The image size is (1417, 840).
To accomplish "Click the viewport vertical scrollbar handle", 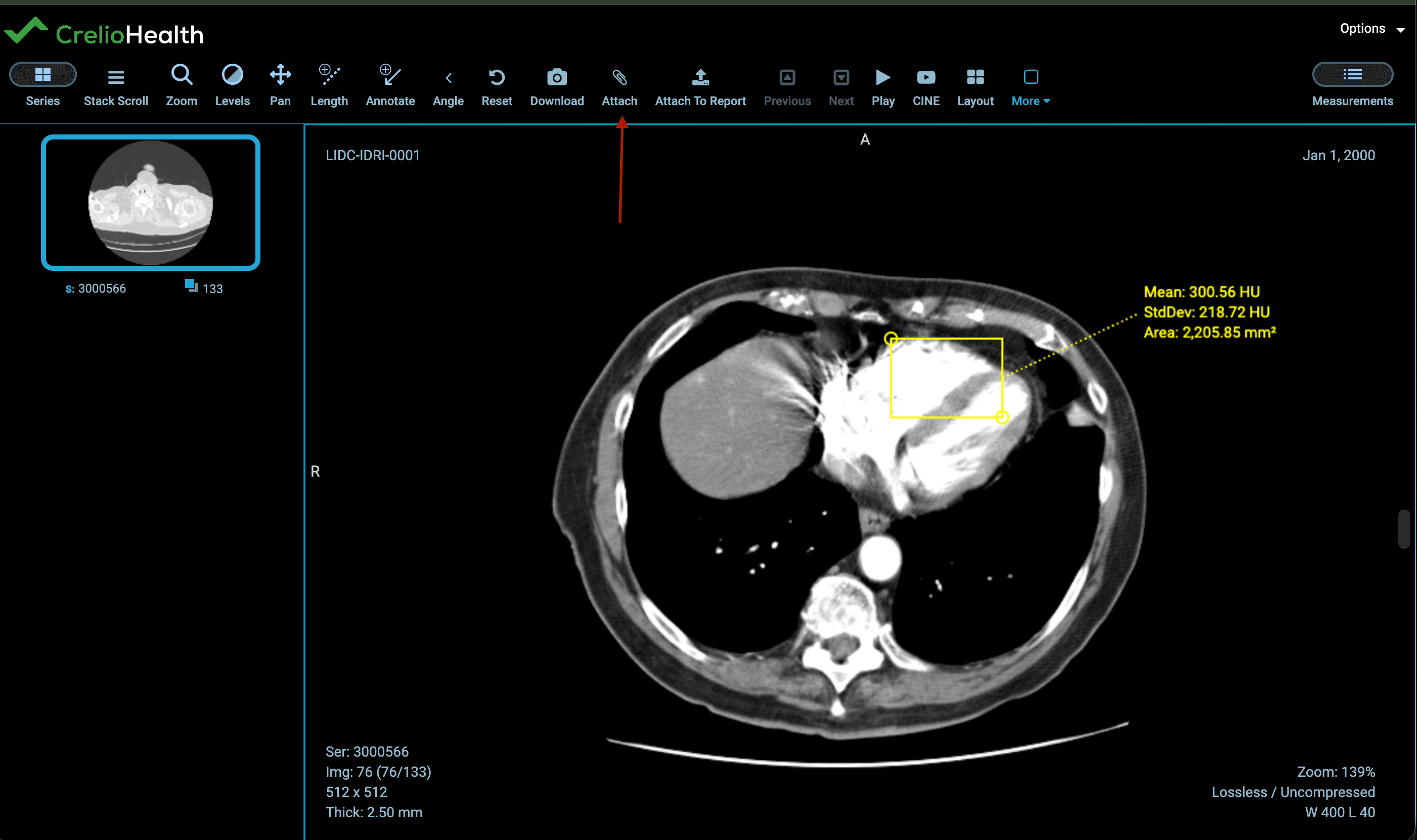I will coord(1403,529).
